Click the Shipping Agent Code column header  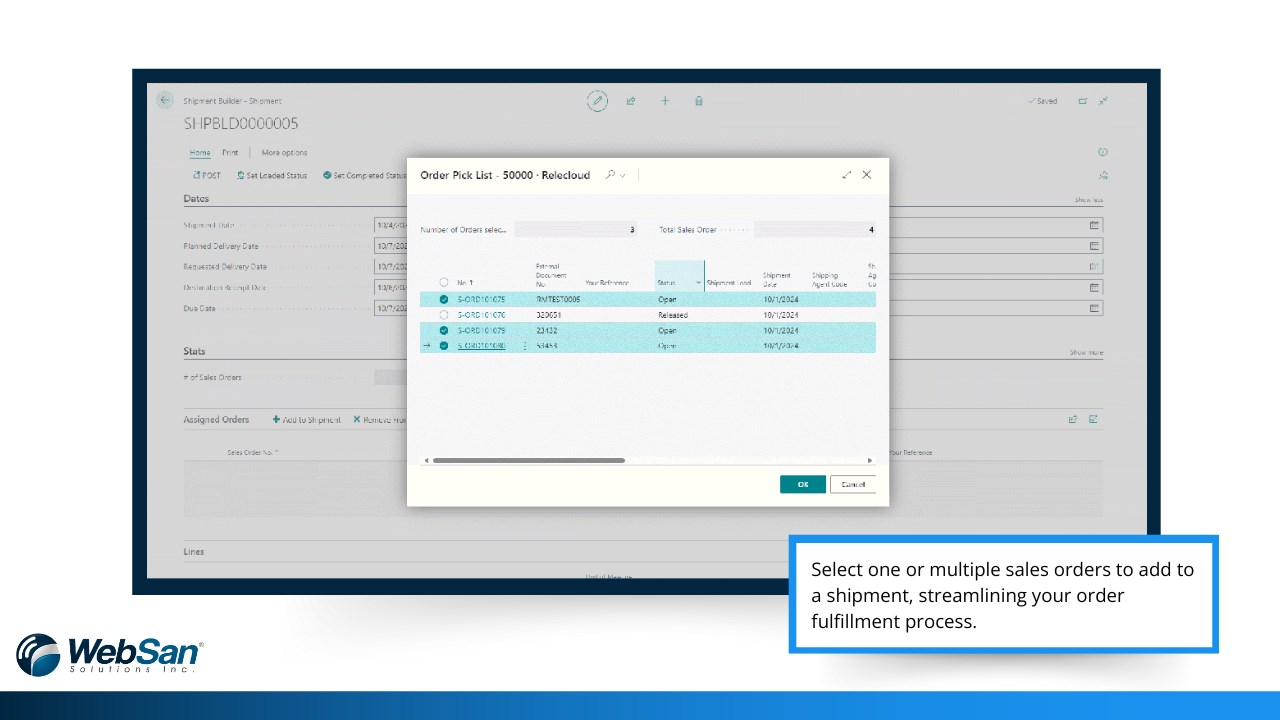[830, 279]
